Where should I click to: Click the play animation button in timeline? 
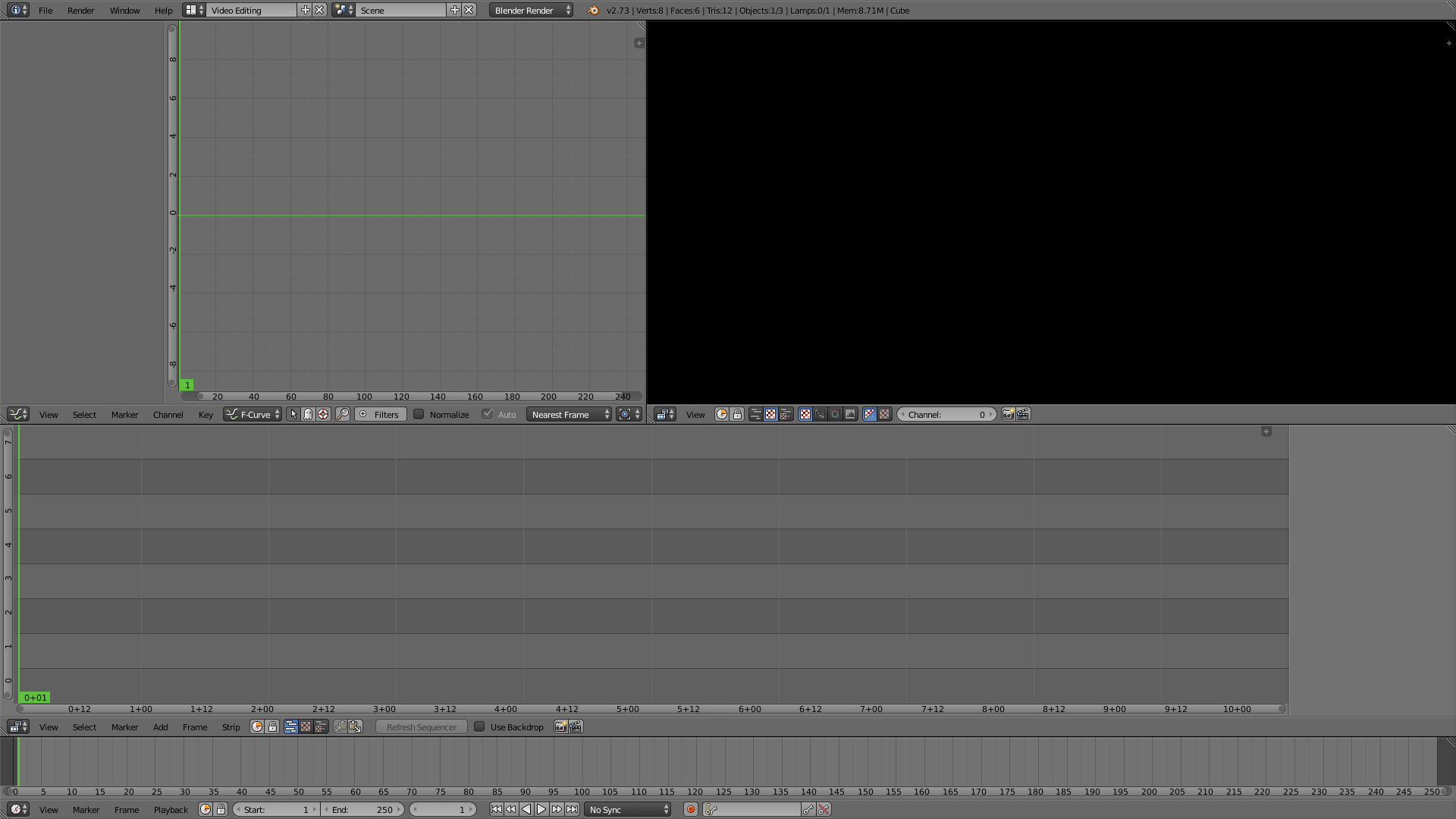pos(541,809)
